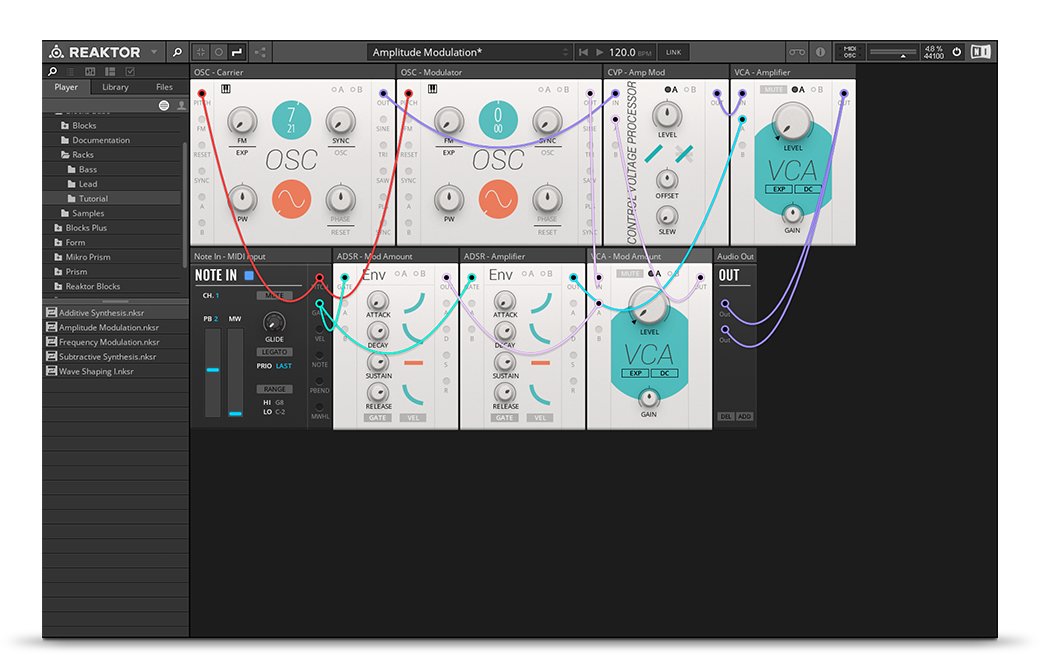Click the audio engine power icon
Image resolution: width=1040 pixels, height=655 pixels.
(x=956, y=52)
